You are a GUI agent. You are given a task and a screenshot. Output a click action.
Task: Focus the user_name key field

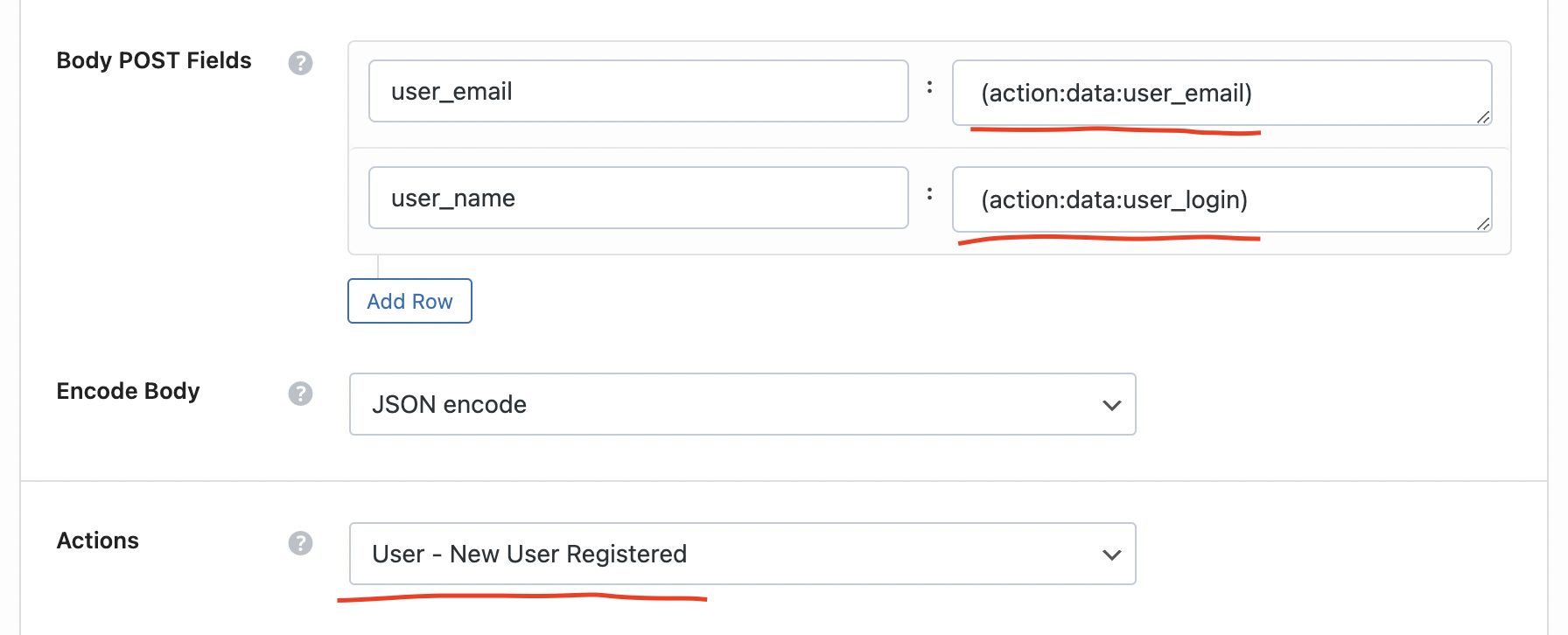638,198
